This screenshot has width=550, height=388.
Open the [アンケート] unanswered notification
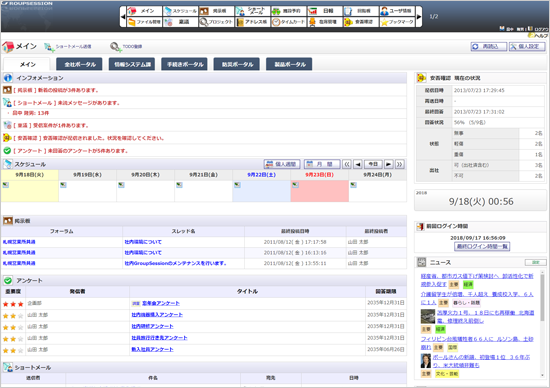pos(71,151)
